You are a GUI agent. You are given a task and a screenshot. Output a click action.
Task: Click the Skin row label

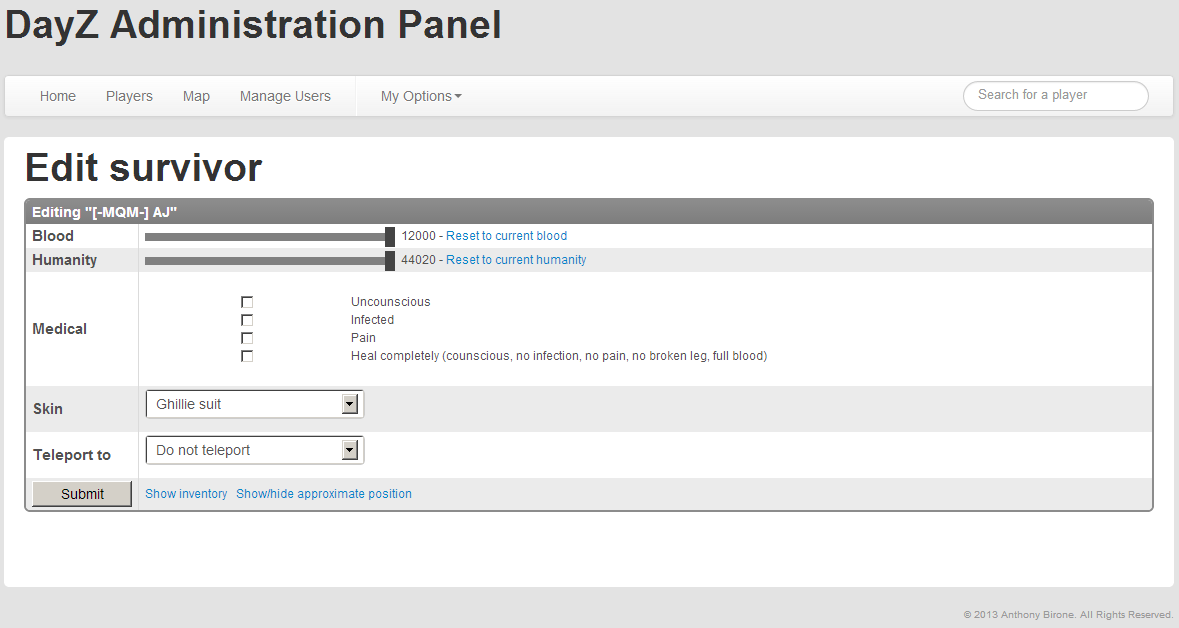click(x=47, y=409)
